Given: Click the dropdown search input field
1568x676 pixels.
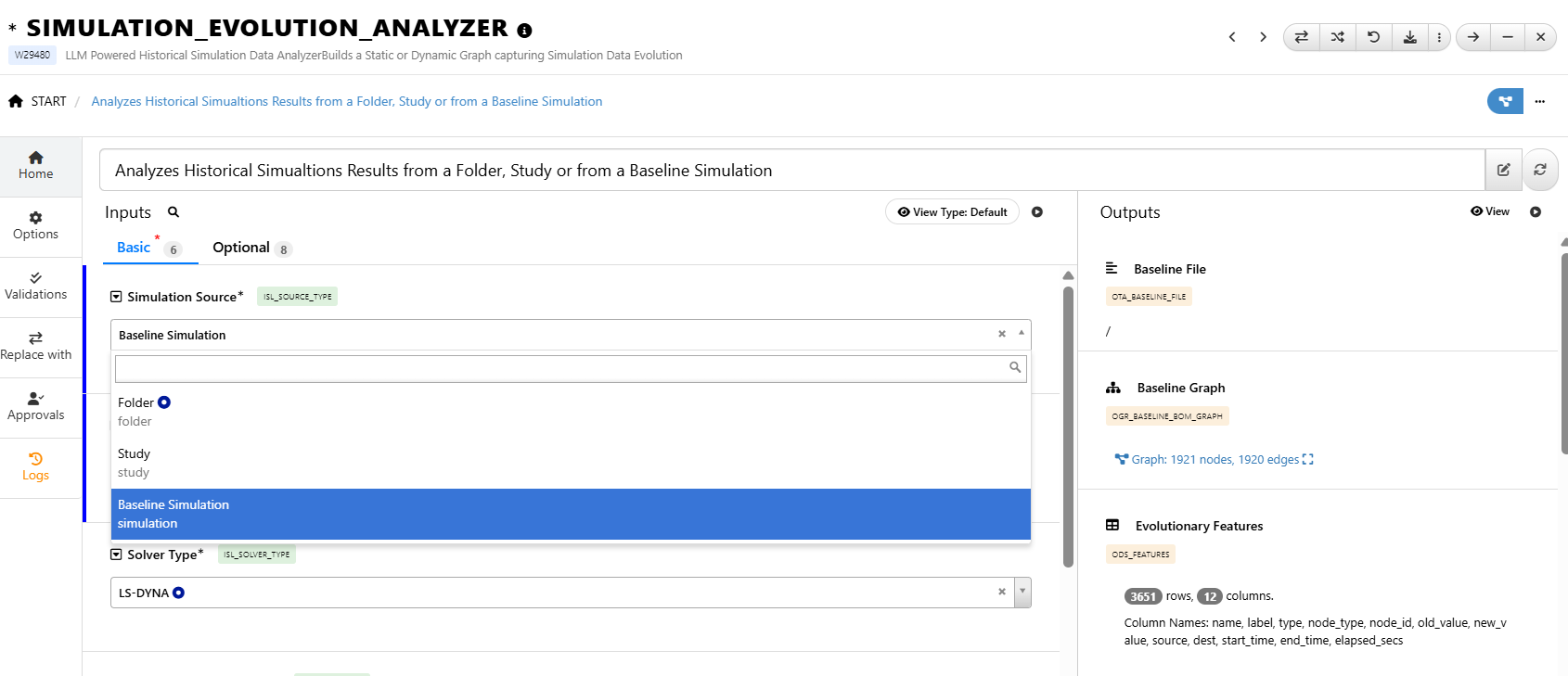Looking at the screenshot, I should (561, 368).
